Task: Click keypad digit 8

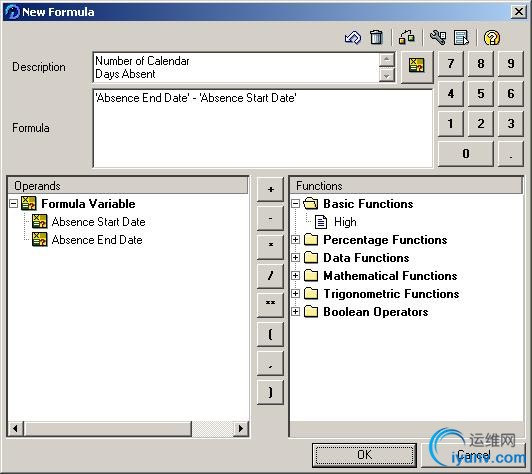Action: click(x=481, y=64)
